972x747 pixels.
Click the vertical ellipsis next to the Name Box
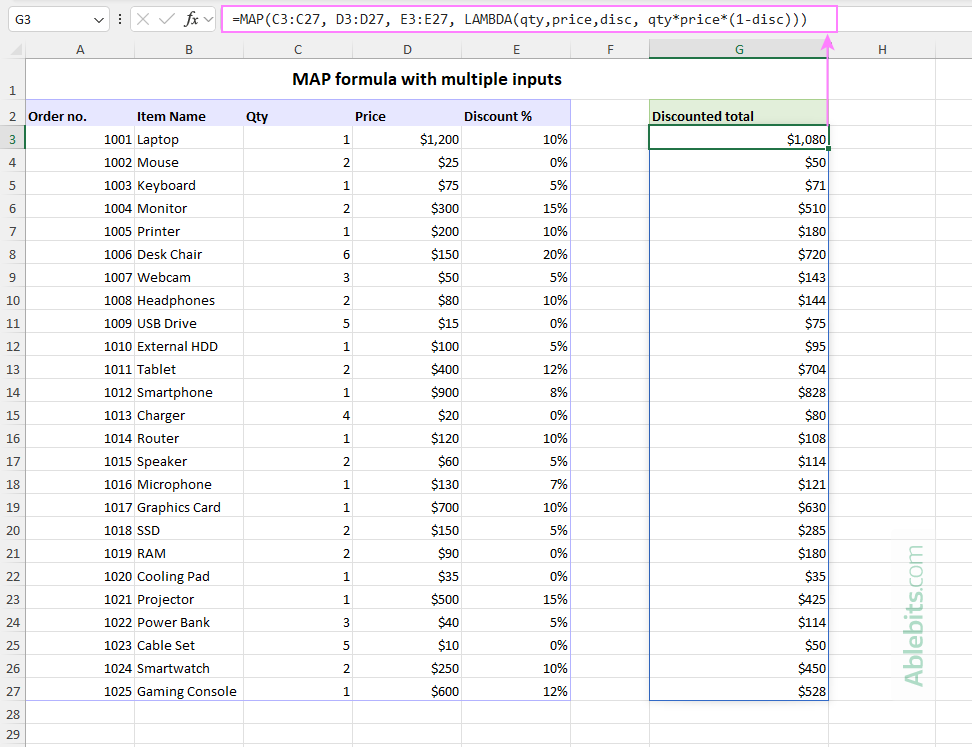click(120, 19)
